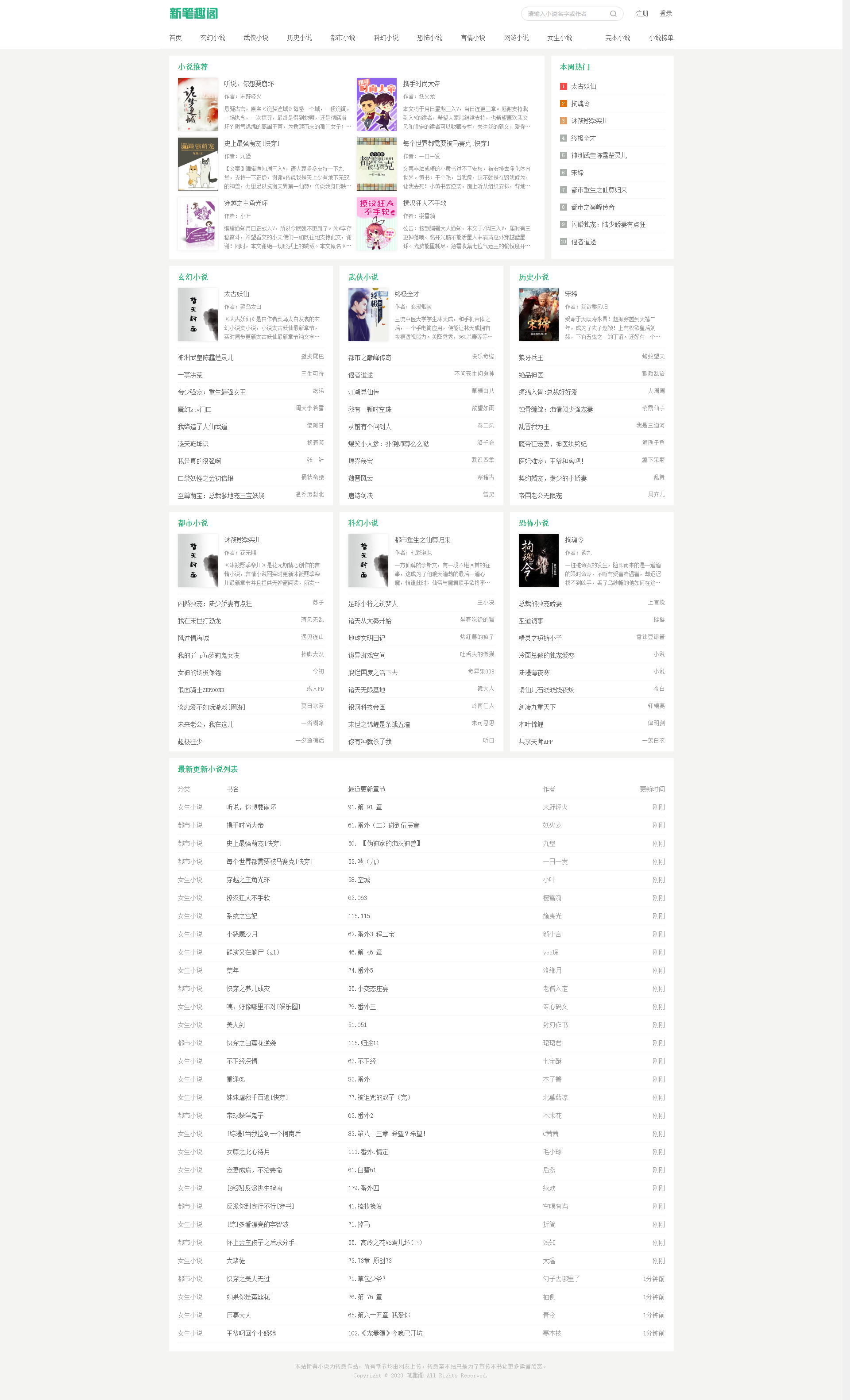Open 系统之宫妃 in the latest updates

[x=242, y=916]
